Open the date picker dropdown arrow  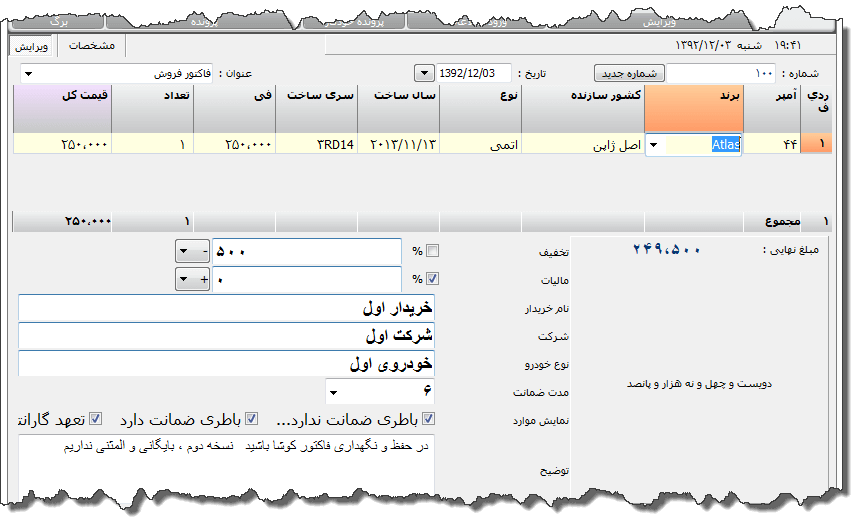pyautogui.click(x=423, y=74)
